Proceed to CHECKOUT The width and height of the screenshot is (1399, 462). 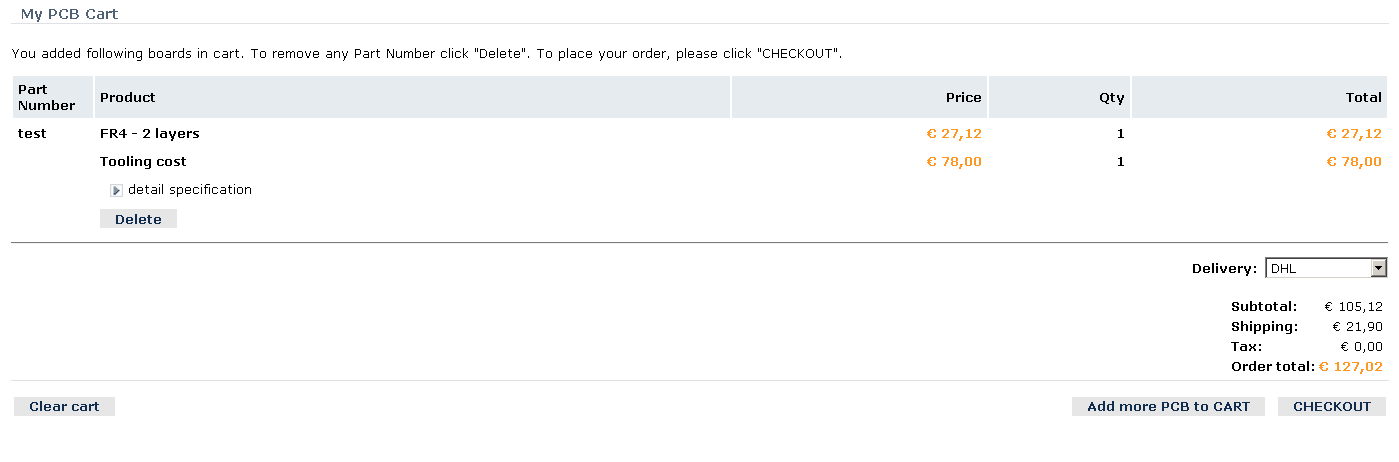coord(1332,407)
